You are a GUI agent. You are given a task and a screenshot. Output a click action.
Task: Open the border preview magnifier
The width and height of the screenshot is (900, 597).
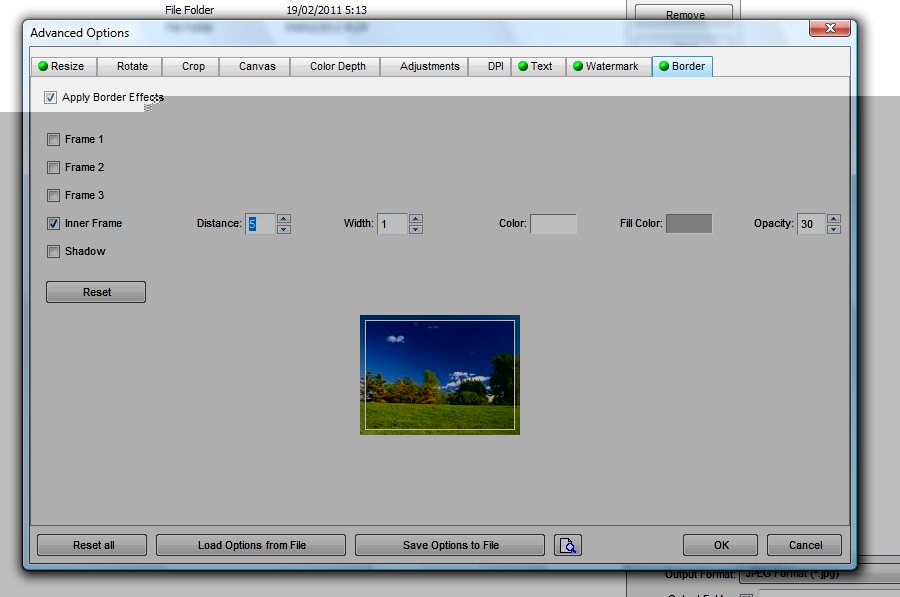pos(568,545)
